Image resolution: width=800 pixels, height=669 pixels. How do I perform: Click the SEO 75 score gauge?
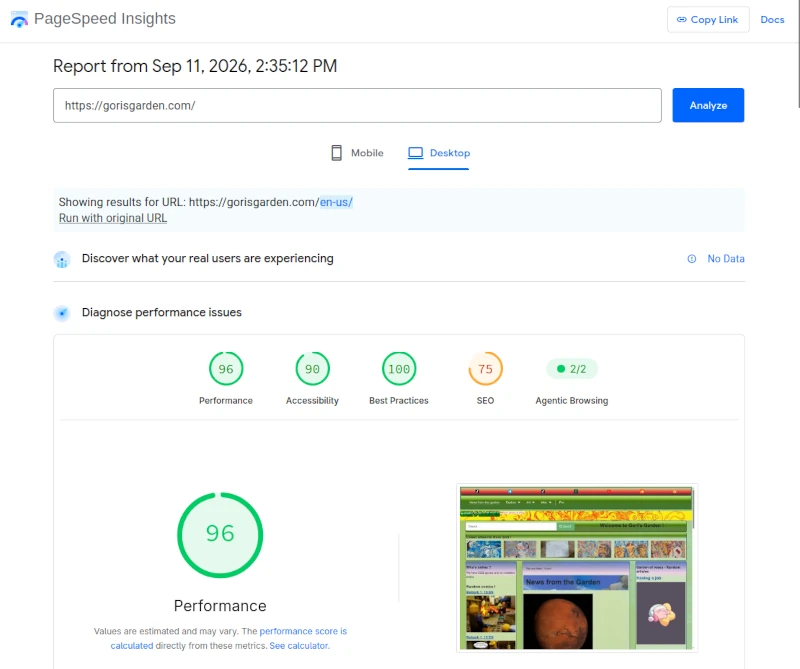[x=485, y=369]
